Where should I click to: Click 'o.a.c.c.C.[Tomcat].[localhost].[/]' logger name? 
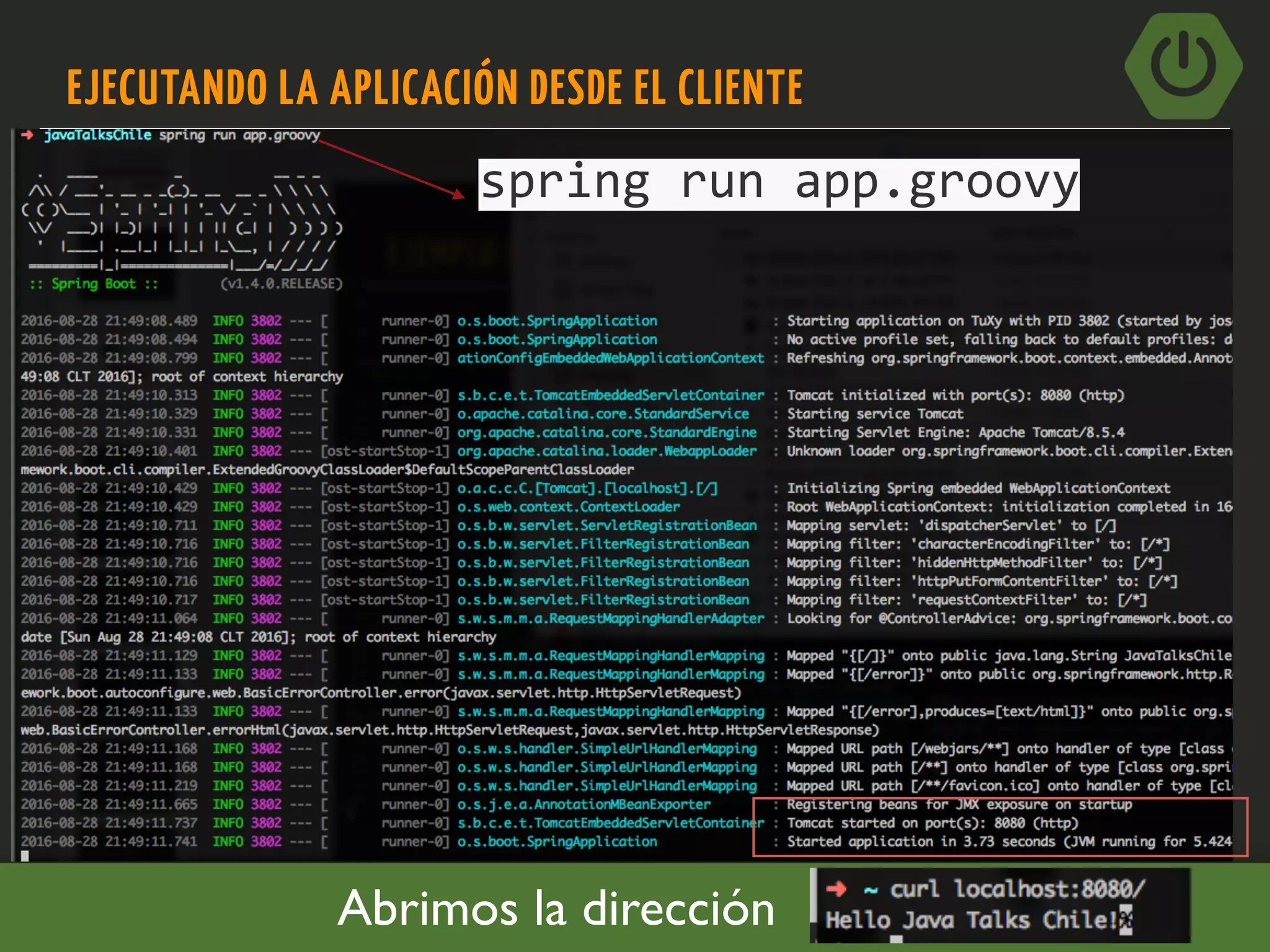pyautogui.click(x=588, y=488)
